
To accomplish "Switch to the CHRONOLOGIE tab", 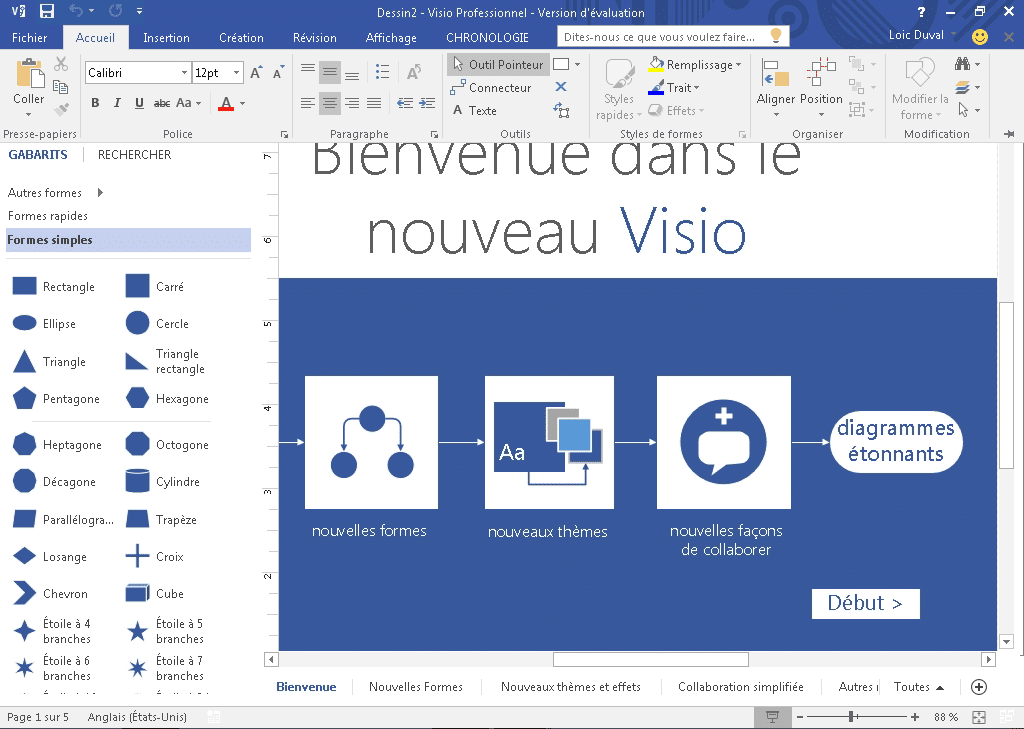I will pyautogui.click(x=487, y=38).
